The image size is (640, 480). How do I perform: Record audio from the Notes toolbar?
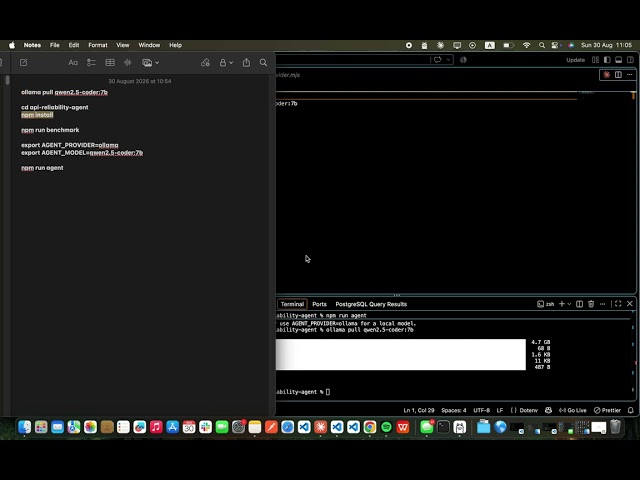point(128,62)
